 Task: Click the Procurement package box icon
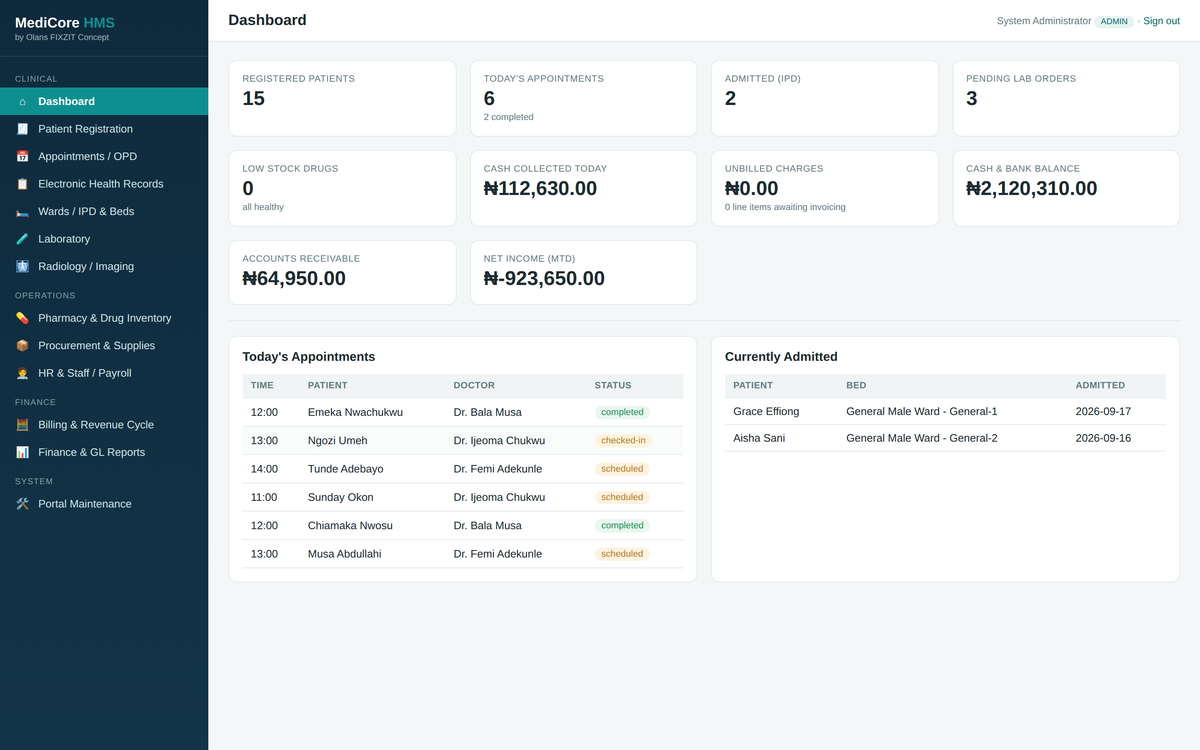point(22,345)
